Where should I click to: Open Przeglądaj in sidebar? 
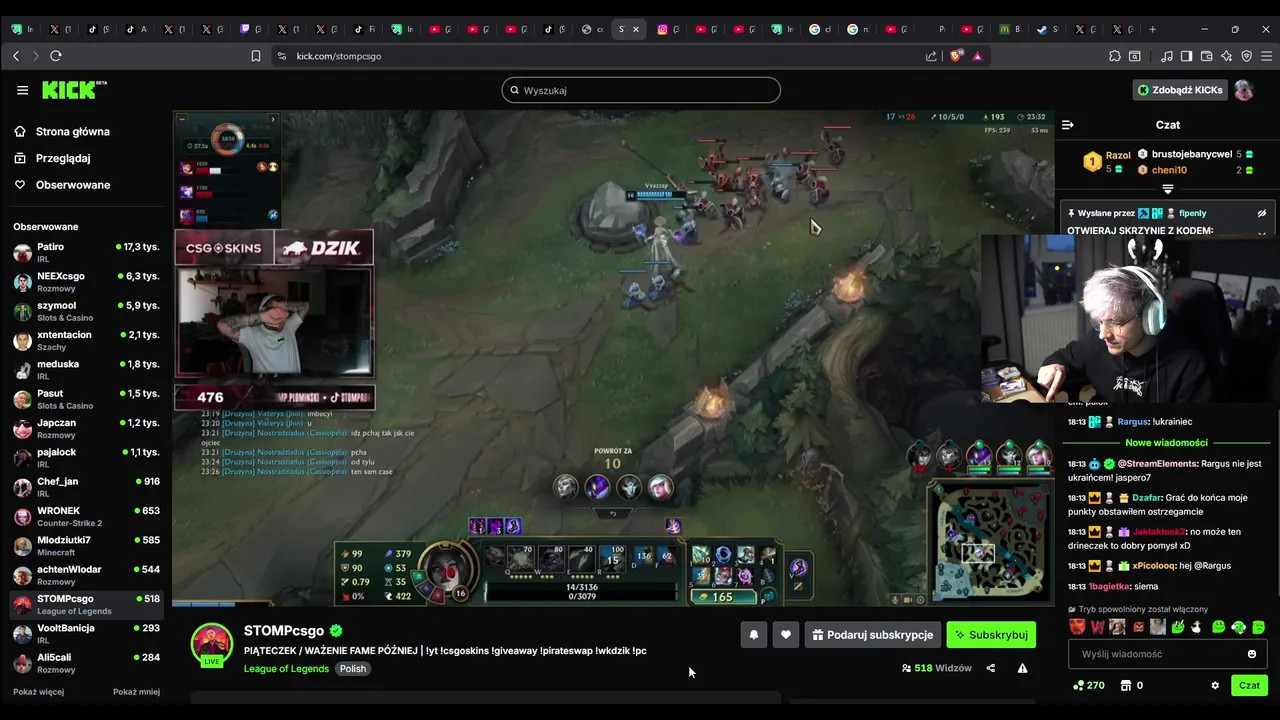52,158
